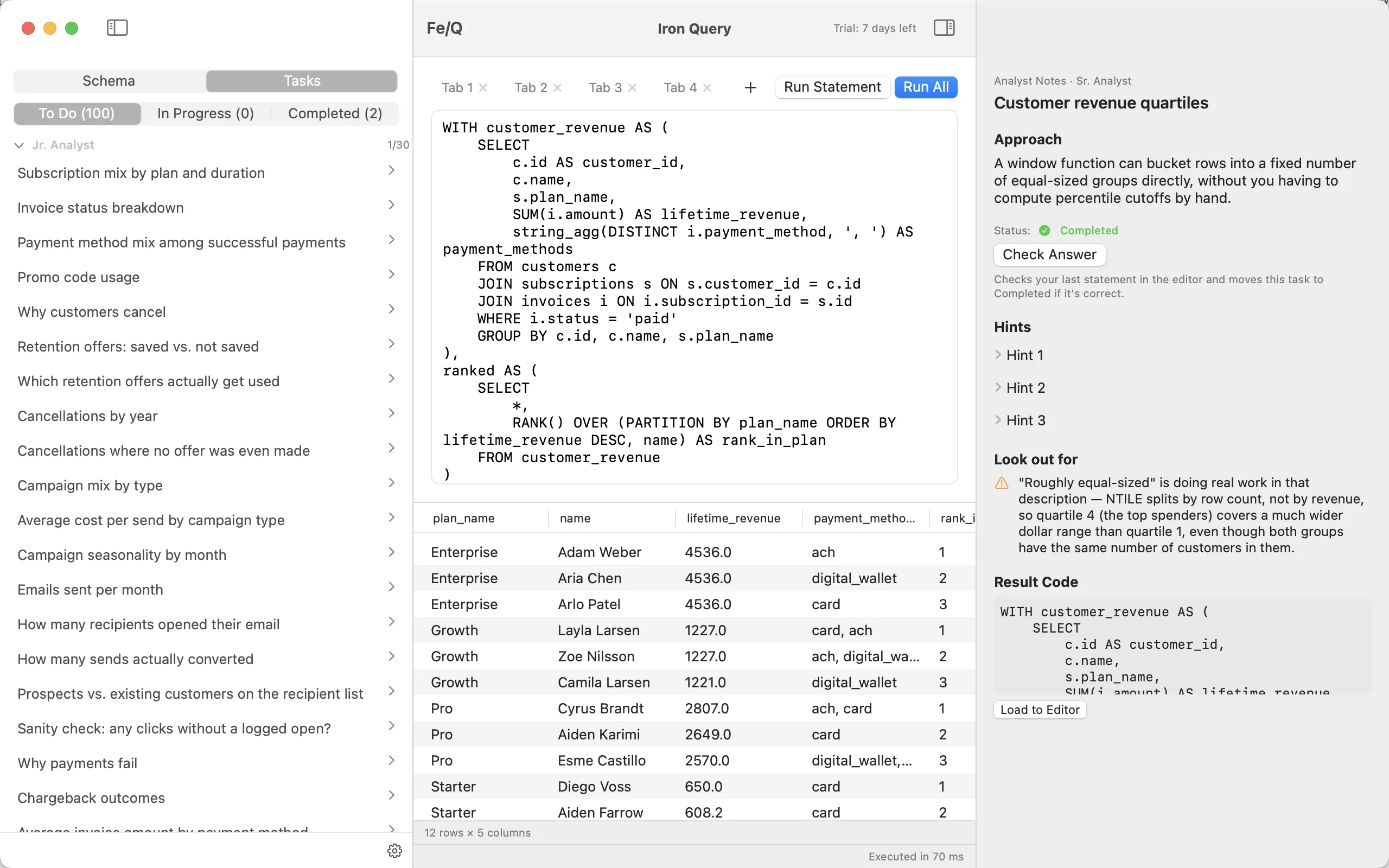This screenshot has height=868, width=1389.
Task: Close Tab 1 with its X
Action: [x=483, y=87]
